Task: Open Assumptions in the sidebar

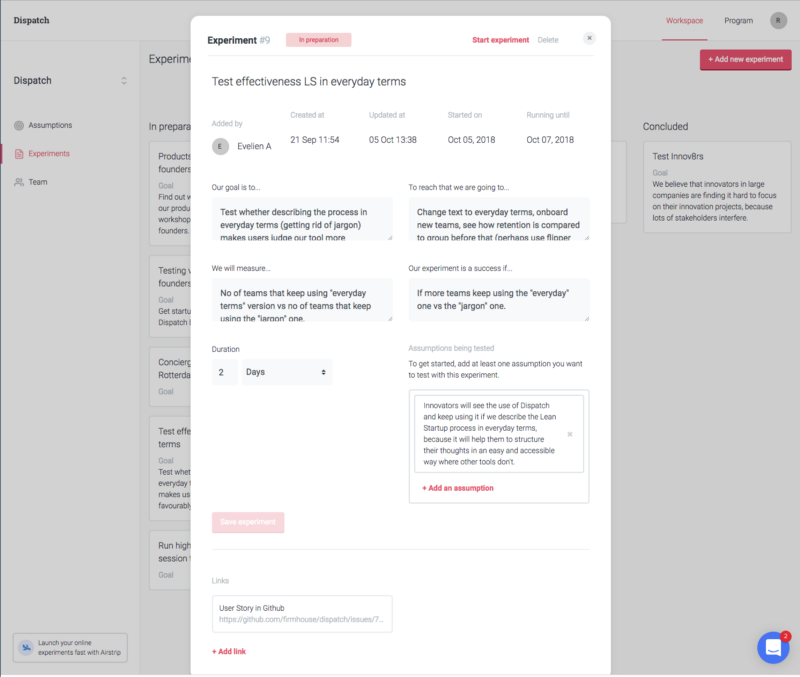Action: [x=50, y=126]
